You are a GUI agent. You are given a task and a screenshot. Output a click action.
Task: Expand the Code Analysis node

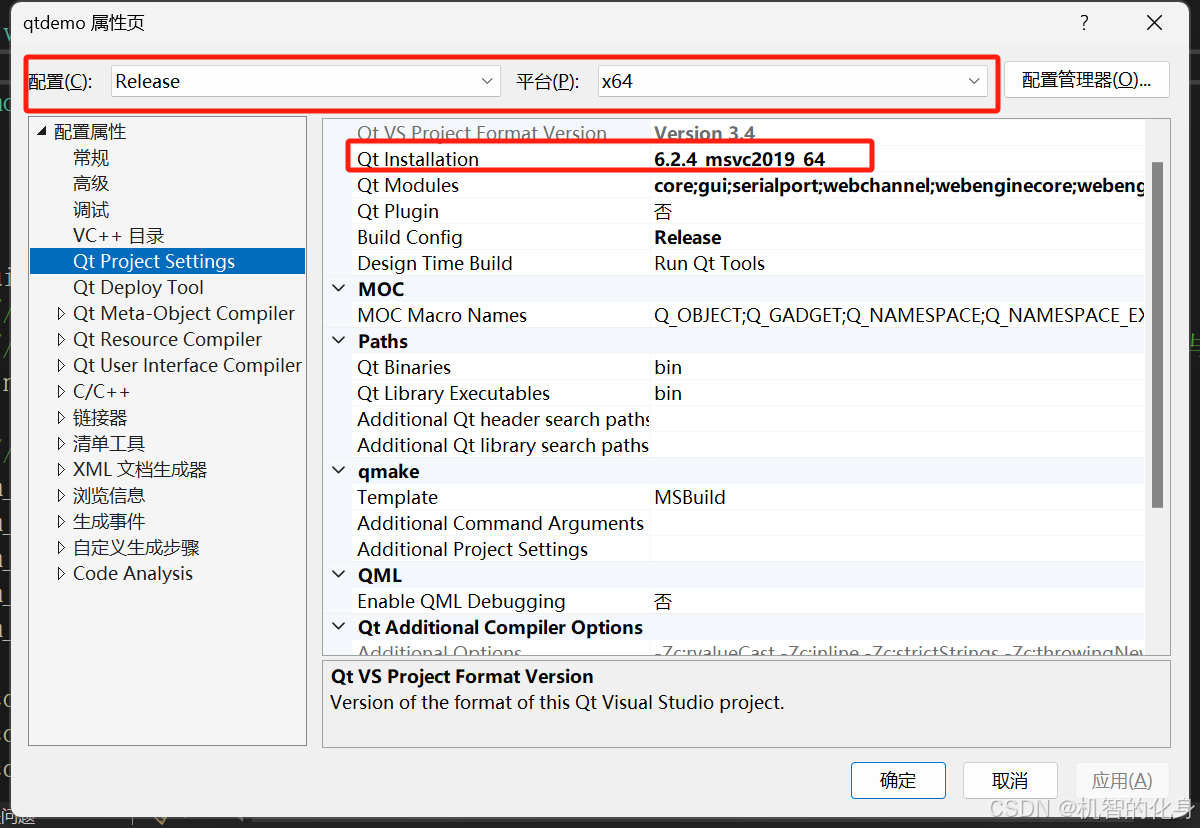[62, 574]
